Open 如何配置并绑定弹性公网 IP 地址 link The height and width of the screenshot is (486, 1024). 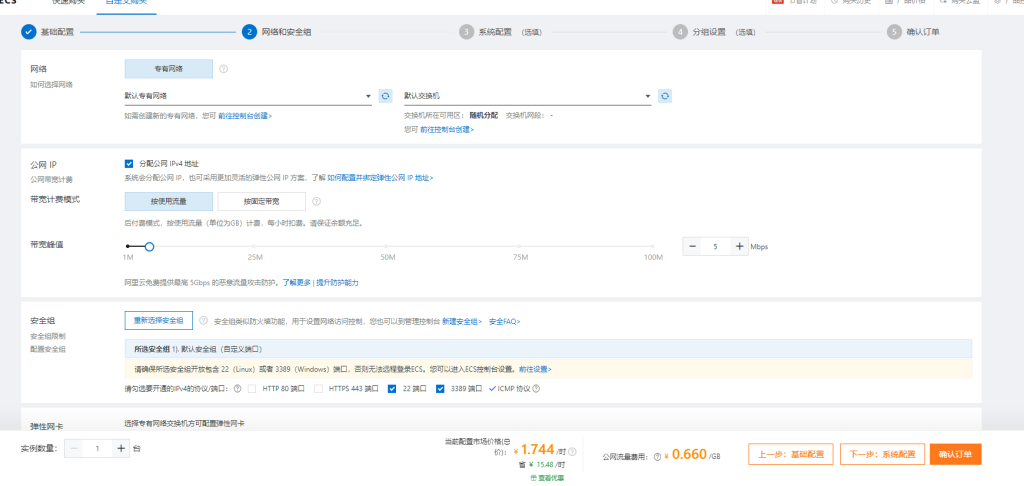click(380, 178)
